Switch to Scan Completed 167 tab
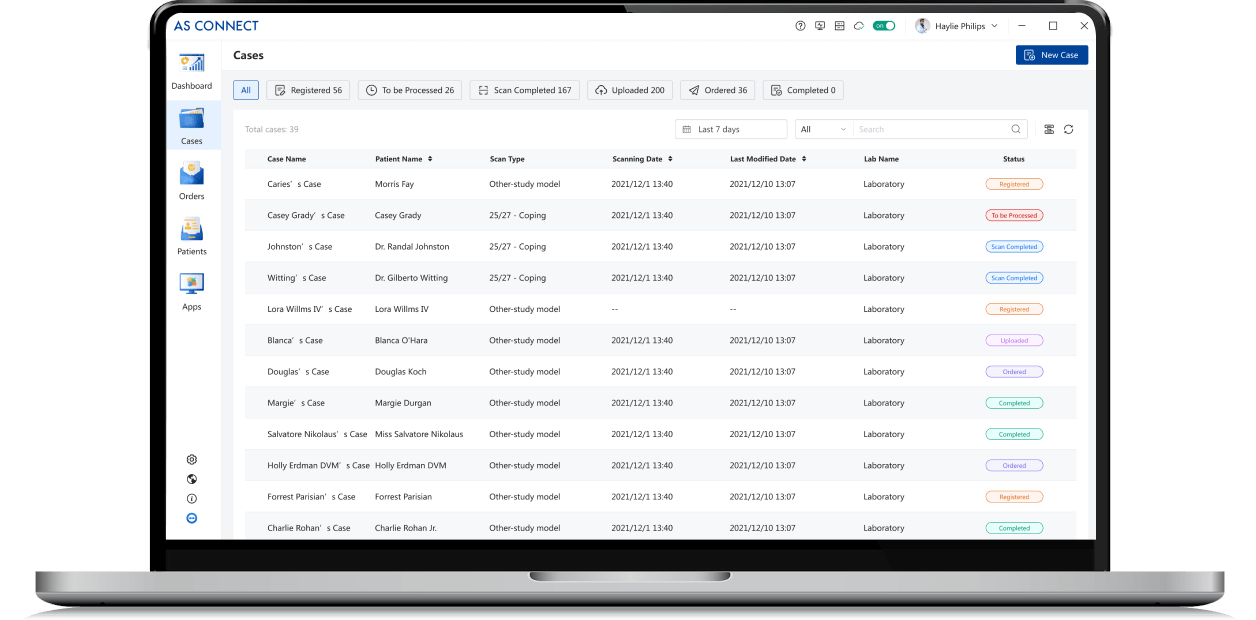 point(524,90)
